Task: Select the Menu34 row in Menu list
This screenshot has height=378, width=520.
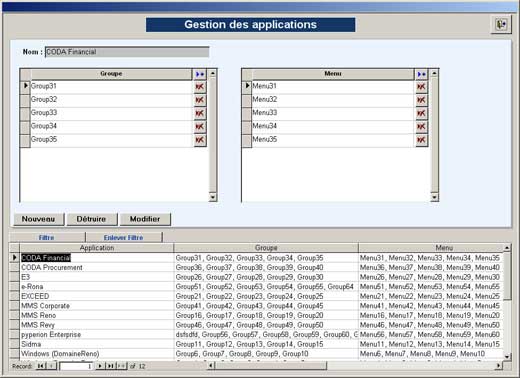Action: [333, 126]
